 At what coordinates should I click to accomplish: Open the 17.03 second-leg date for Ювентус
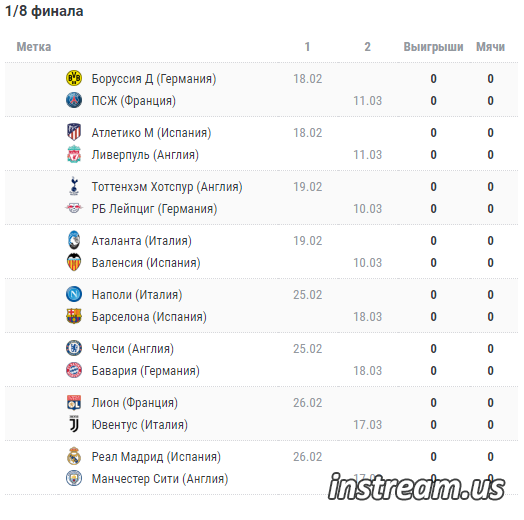click(x=367, y=425)
